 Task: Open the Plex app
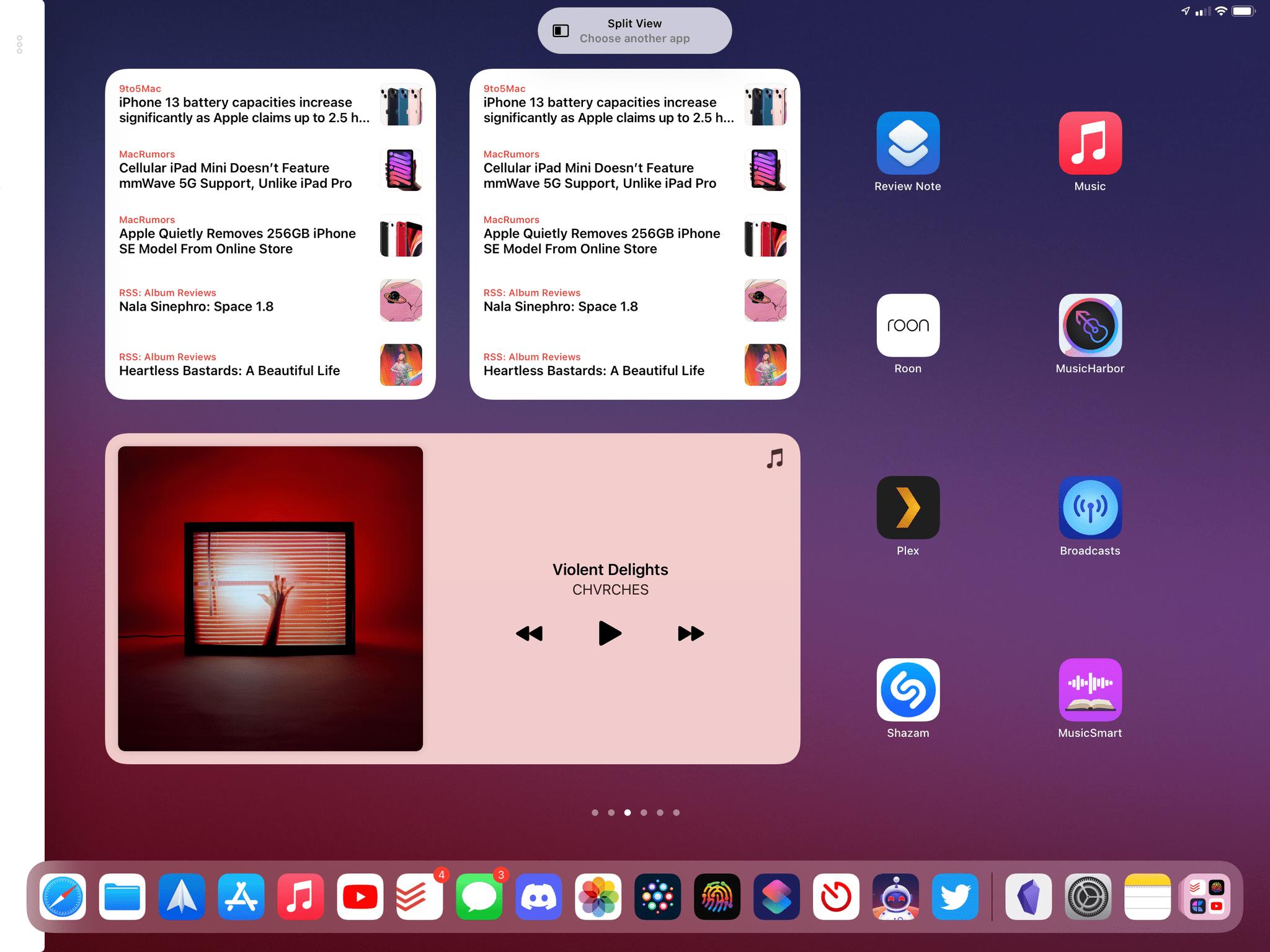908,508
